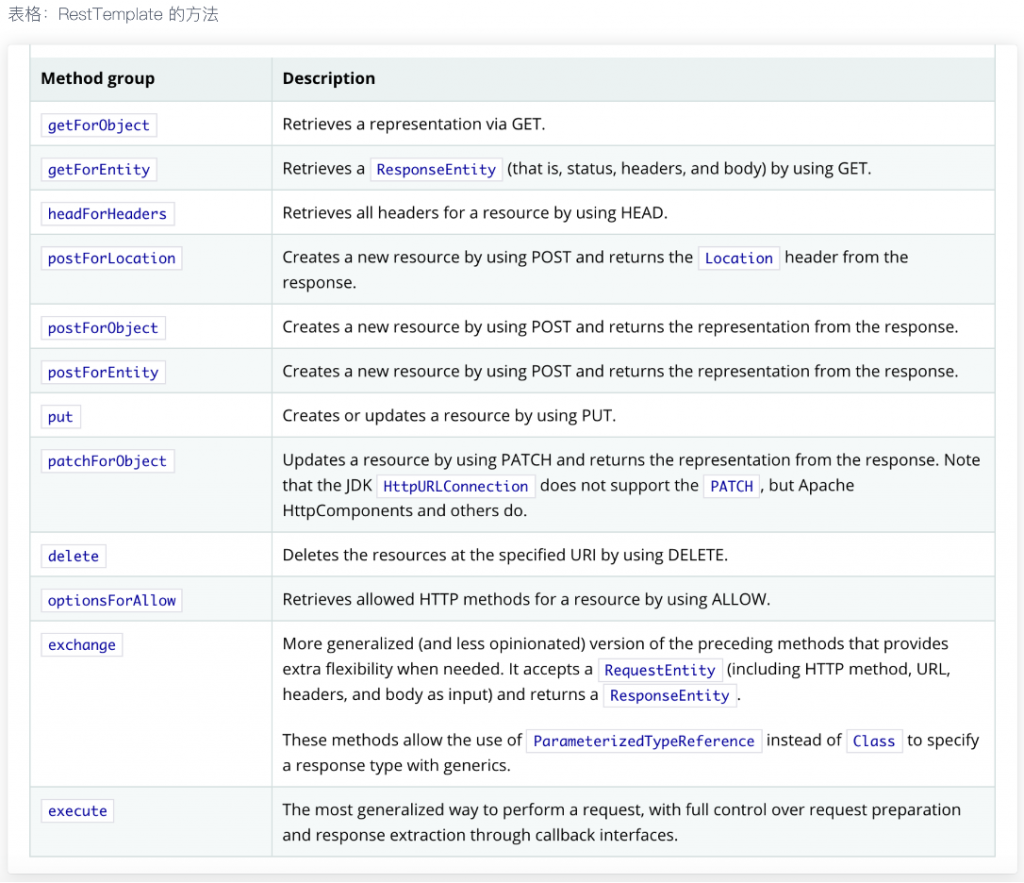Viewport: 1024px width, 883px height.
Task: Click the exchange method code label
Action: 82,645
